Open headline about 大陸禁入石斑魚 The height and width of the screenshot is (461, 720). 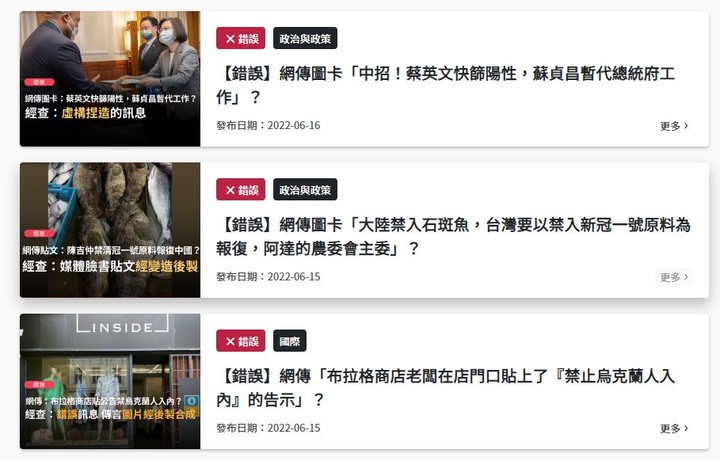(454, 236)
